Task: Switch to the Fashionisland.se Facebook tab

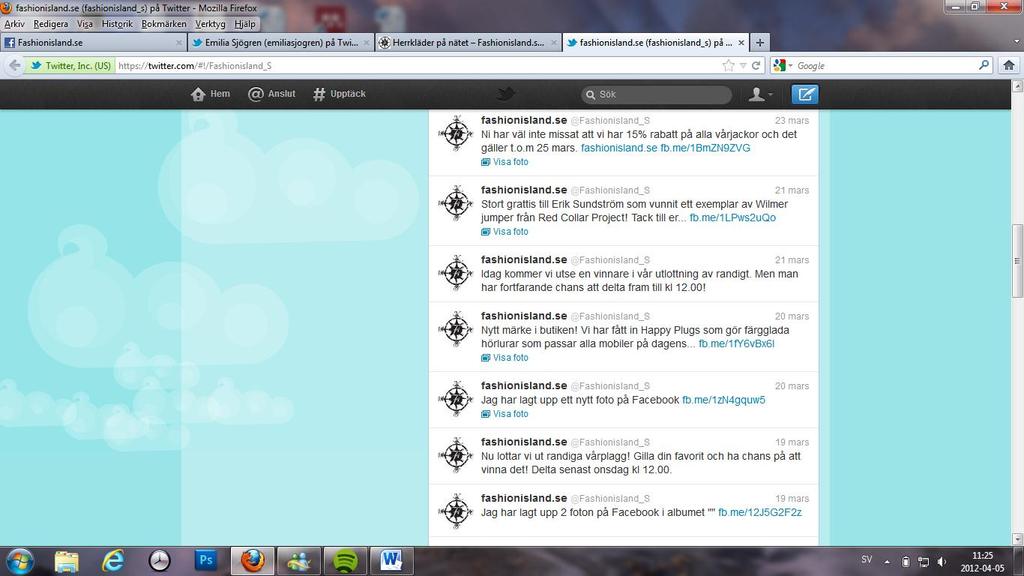Action: (x=93, y=42)
